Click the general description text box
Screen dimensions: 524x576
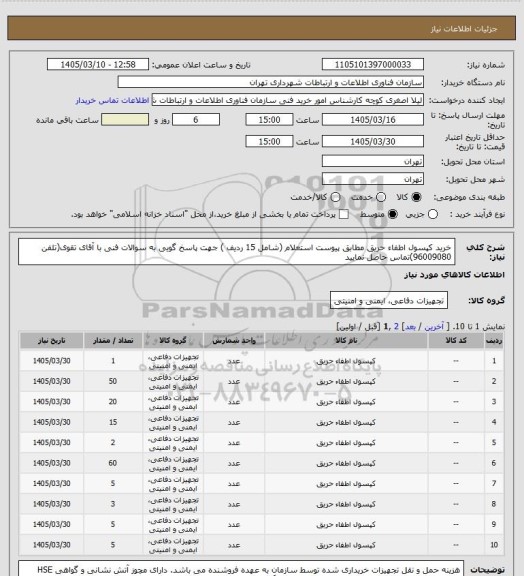point(237,252)
